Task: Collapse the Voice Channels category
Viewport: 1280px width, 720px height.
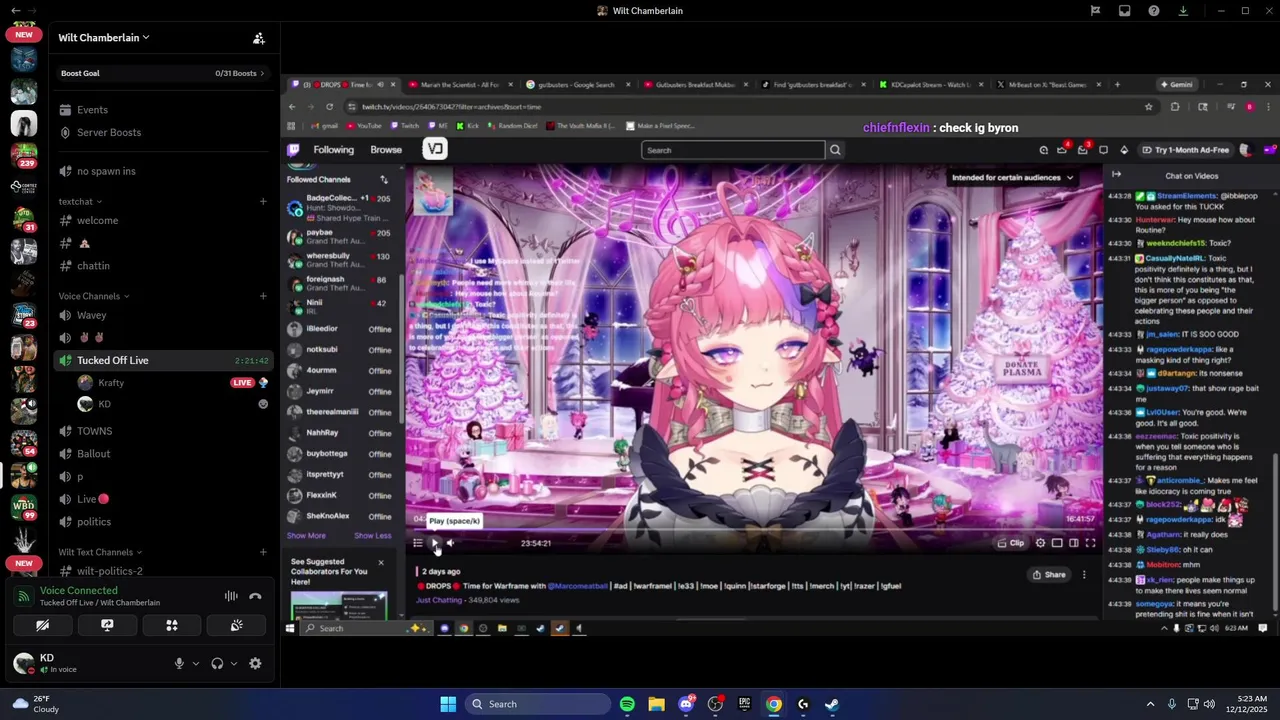Action: pos(94,296)
